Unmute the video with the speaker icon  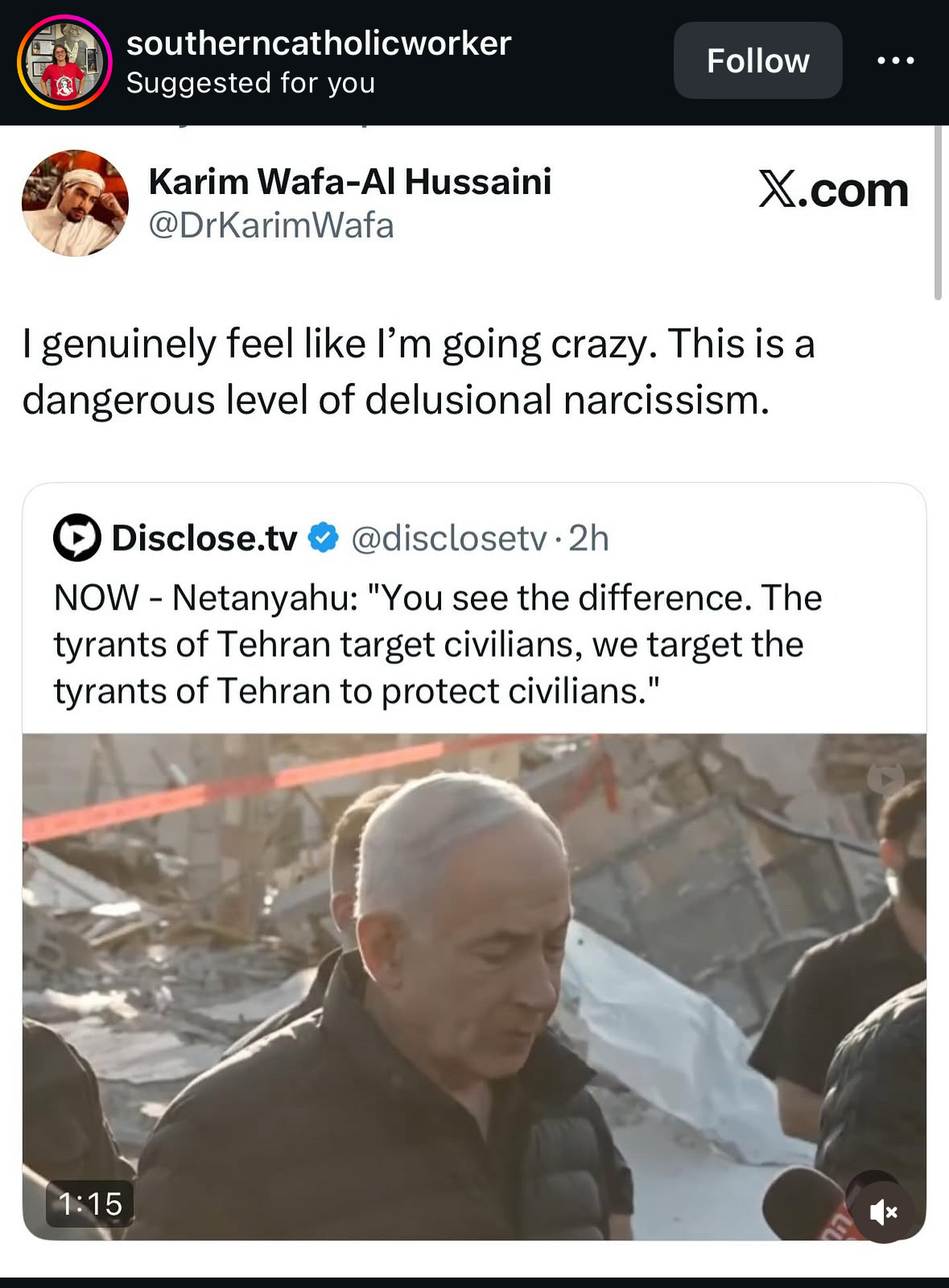pos(883,1212)
